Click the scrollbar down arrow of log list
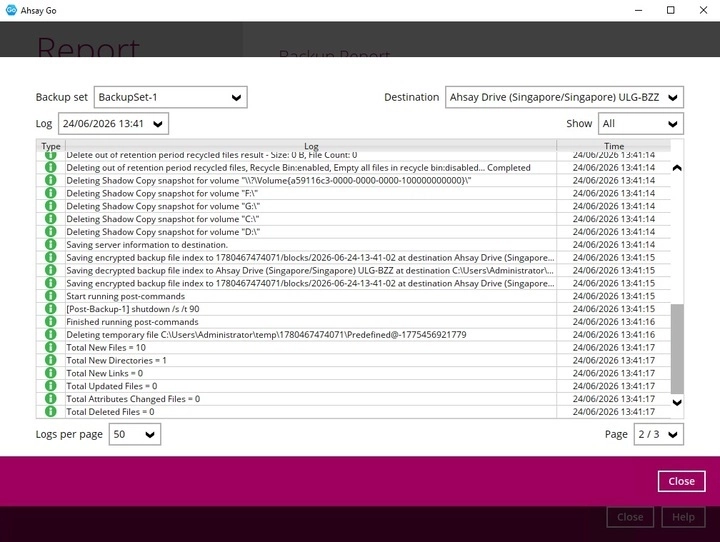Image resolution: width=720 pixels, height=542 pixels. pos(677,402)
